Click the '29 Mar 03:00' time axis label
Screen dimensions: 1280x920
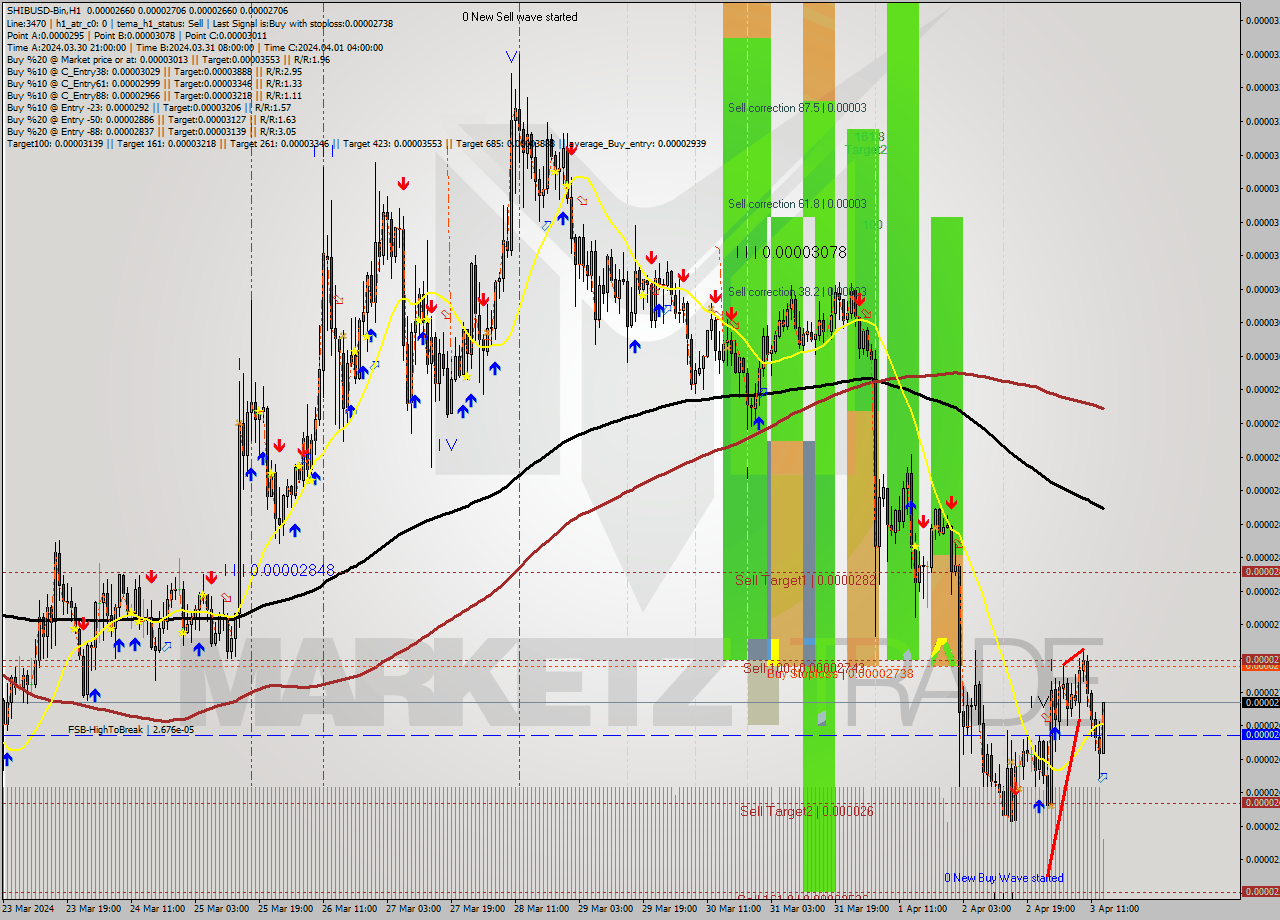click(x=606, y=909)
